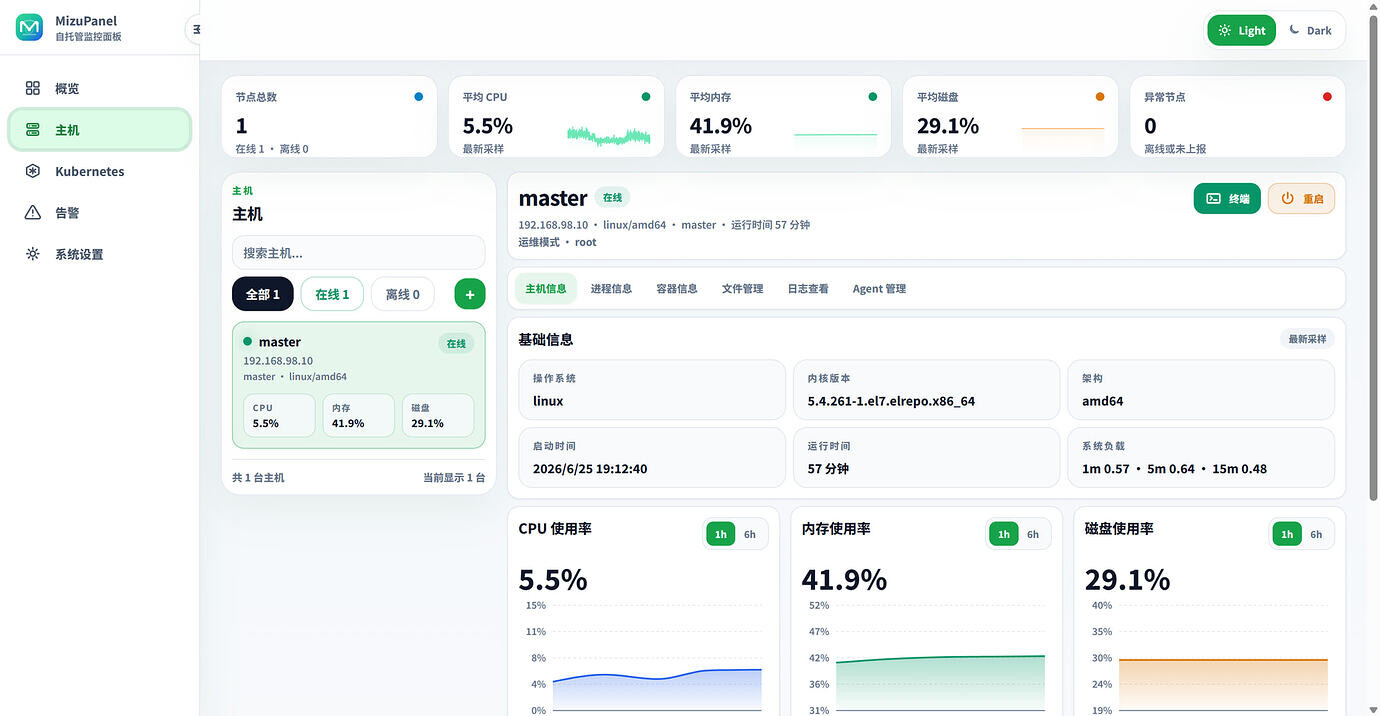The width and height of the screenshot is (1380, 716).
Task: Click the disk usage orange area chart
Action: coord(1223,685)
